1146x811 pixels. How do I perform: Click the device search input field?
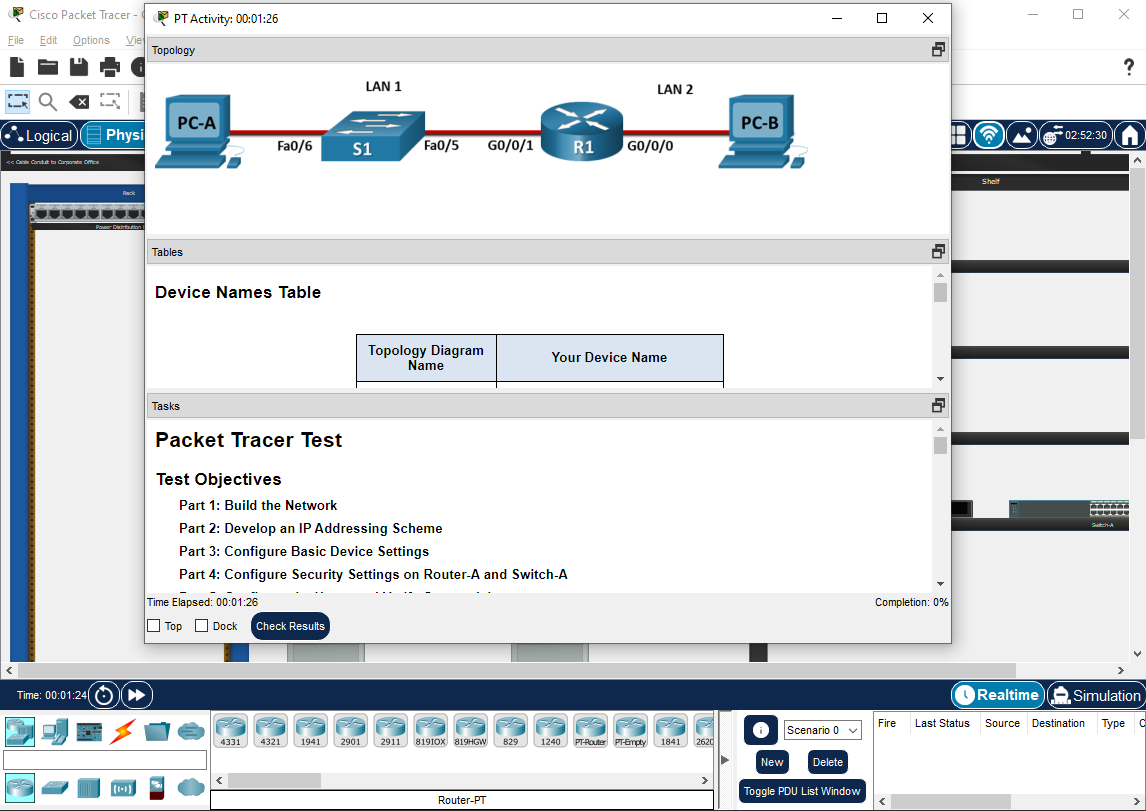click(105, 760)
